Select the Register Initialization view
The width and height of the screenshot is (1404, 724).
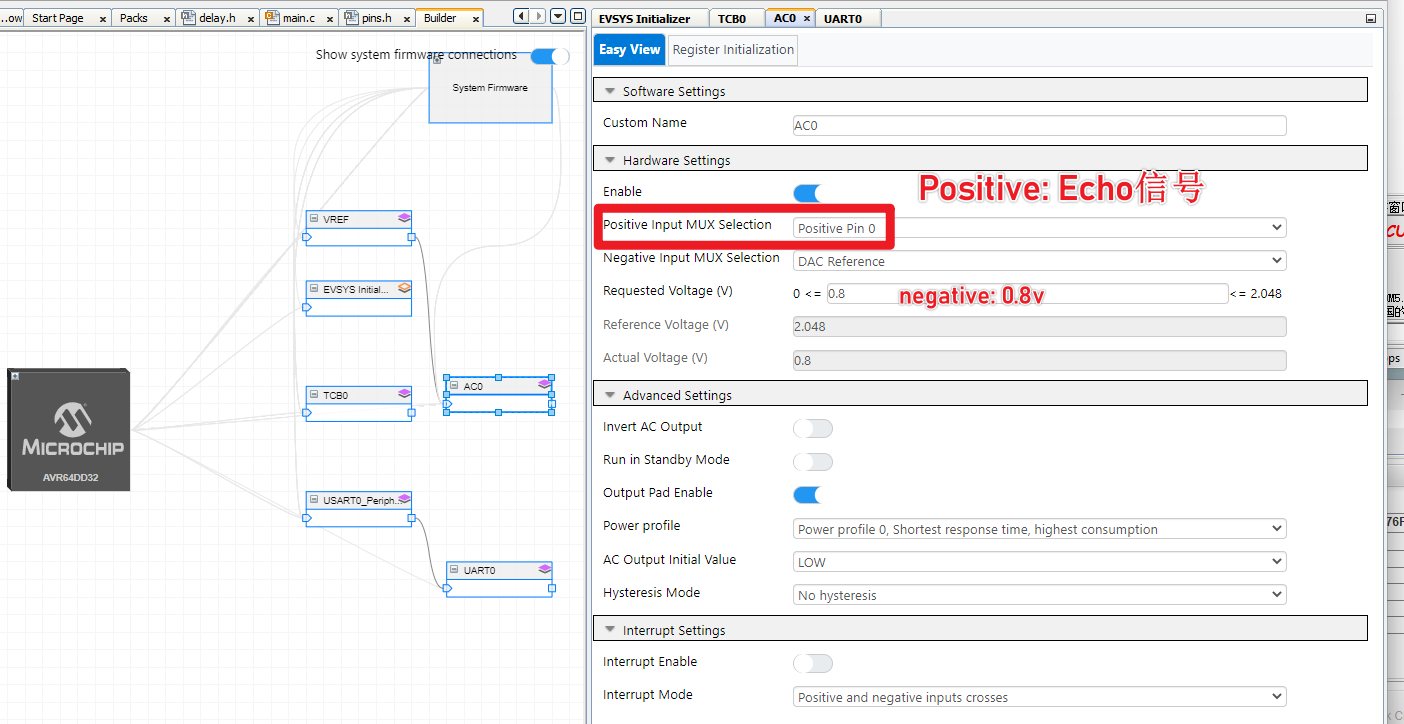733,49
